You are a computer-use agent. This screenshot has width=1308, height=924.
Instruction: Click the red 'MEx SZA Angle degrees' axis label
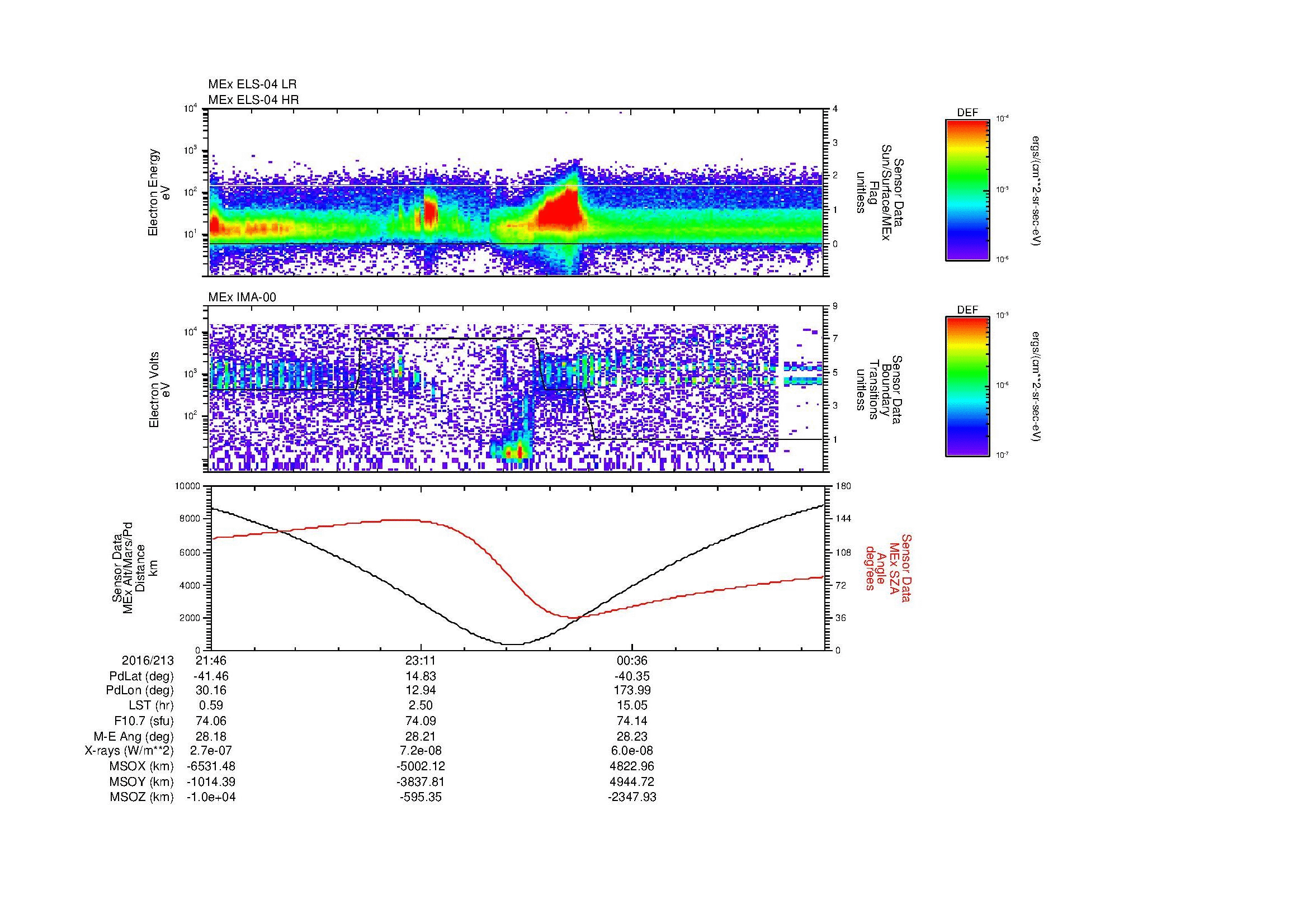click(x=888, y=567)
